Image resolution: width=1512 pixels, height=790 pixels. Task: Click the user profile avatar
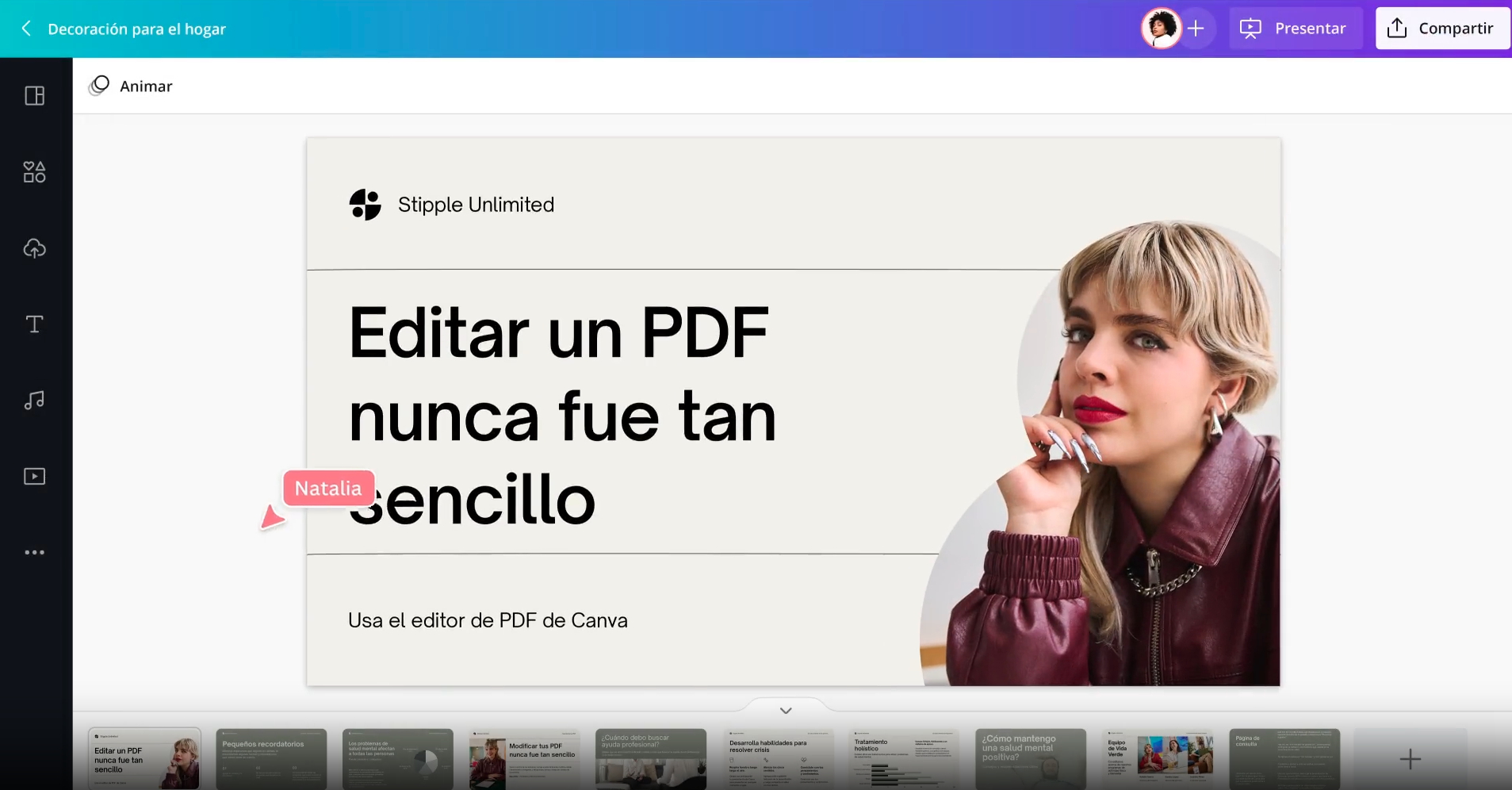coord(1161,29)
